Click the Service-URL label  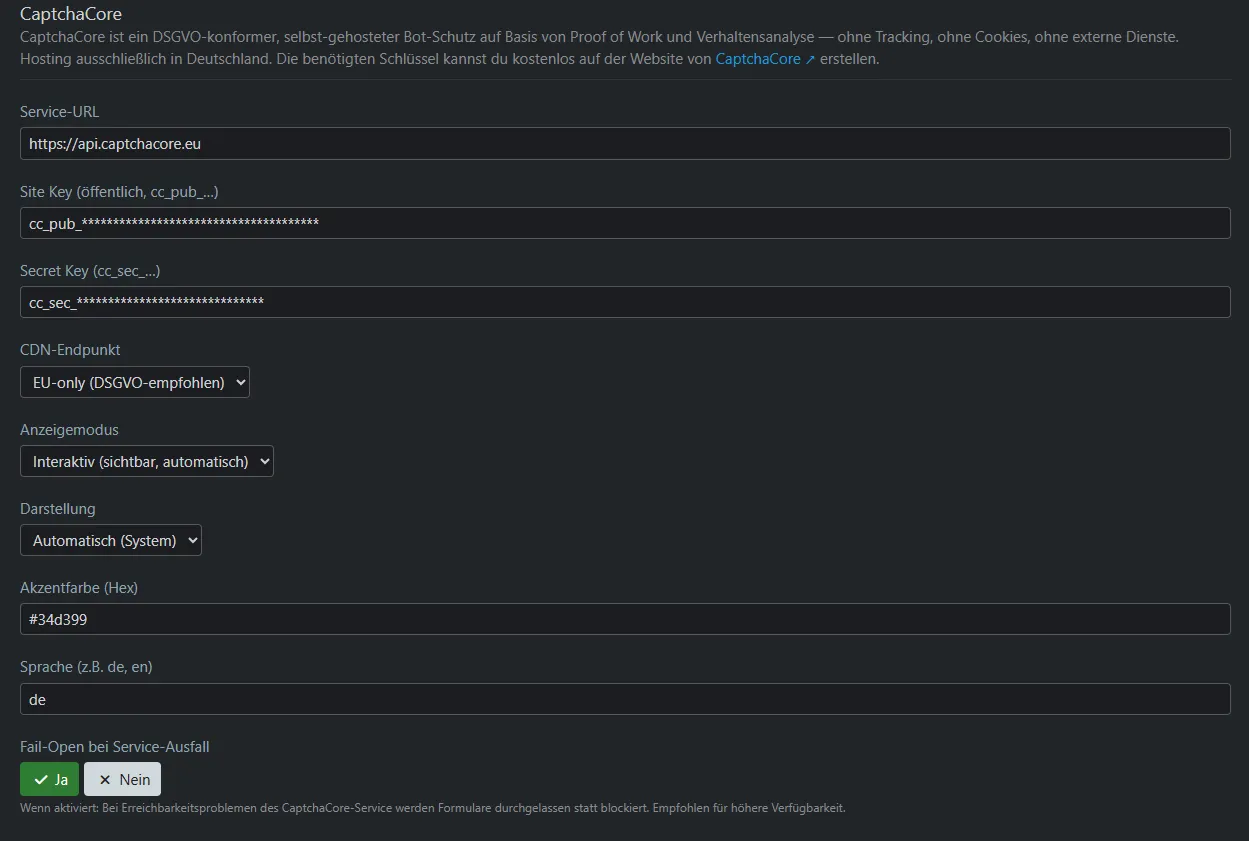click(60, 112)
